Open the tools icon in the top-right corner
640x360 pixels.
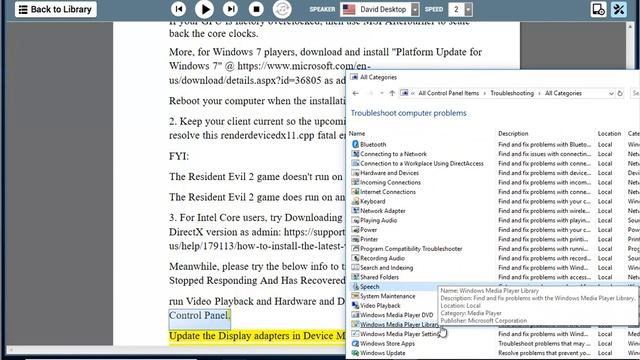click(x=619, y=9)
